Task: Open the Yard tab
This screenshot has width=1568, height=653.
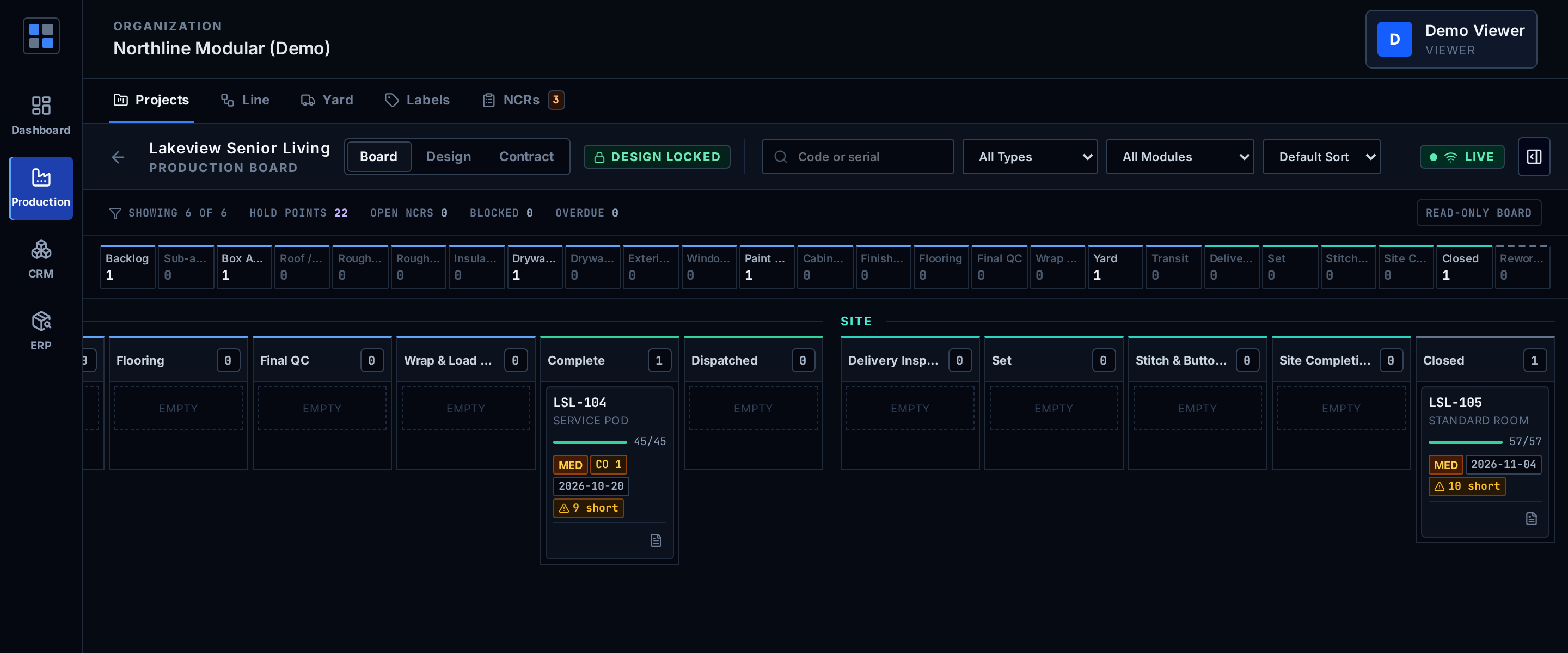Action: (327, 100)
